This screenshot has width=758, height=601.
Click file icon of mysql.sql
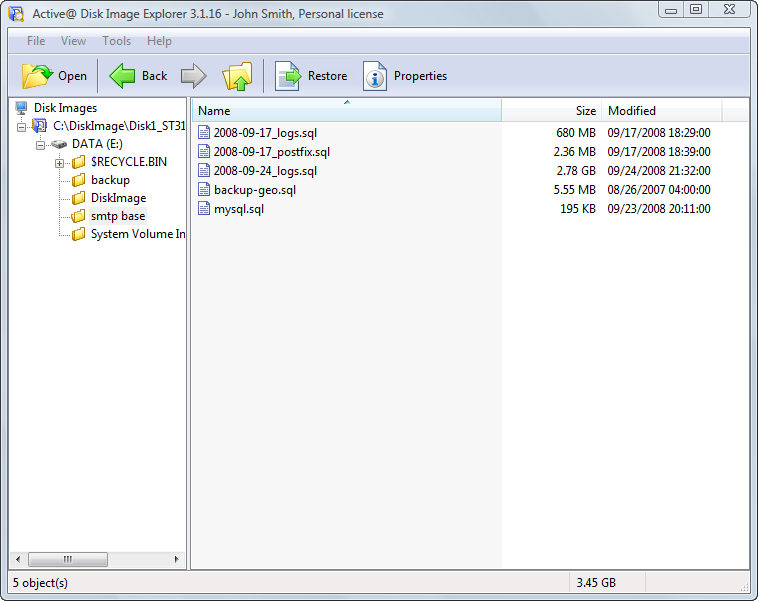[x=204, y=209]
